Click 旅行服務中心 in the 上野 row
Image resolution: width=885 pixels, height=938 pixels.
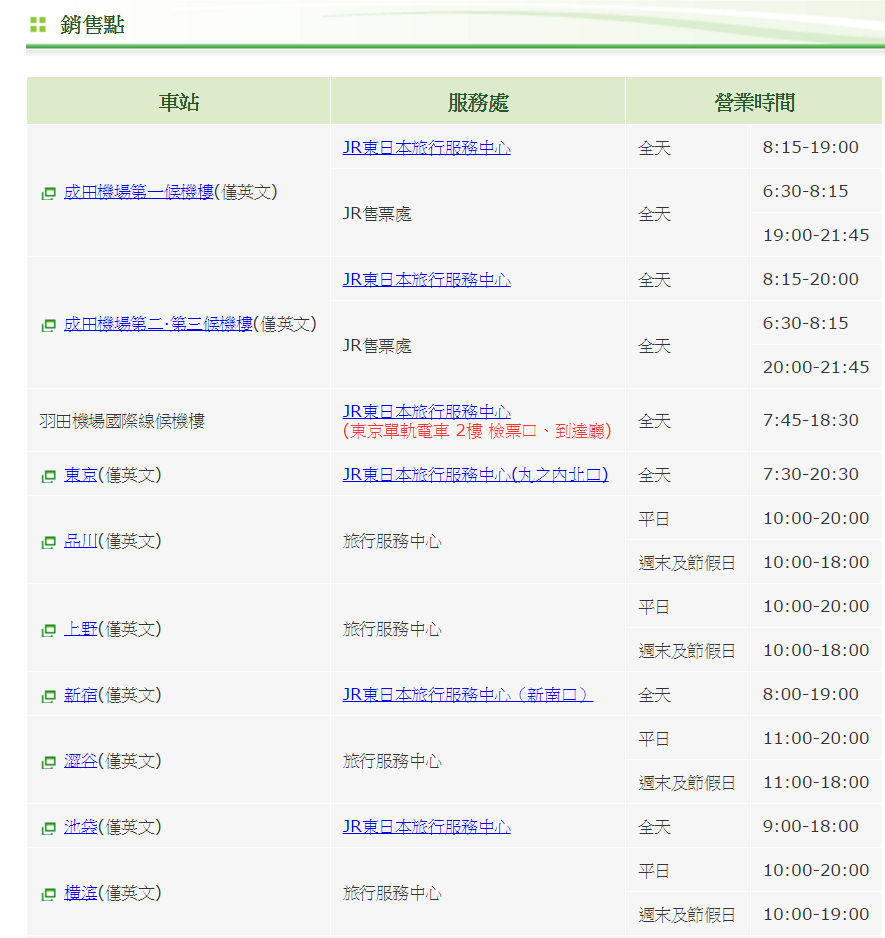tap(392, 629)
